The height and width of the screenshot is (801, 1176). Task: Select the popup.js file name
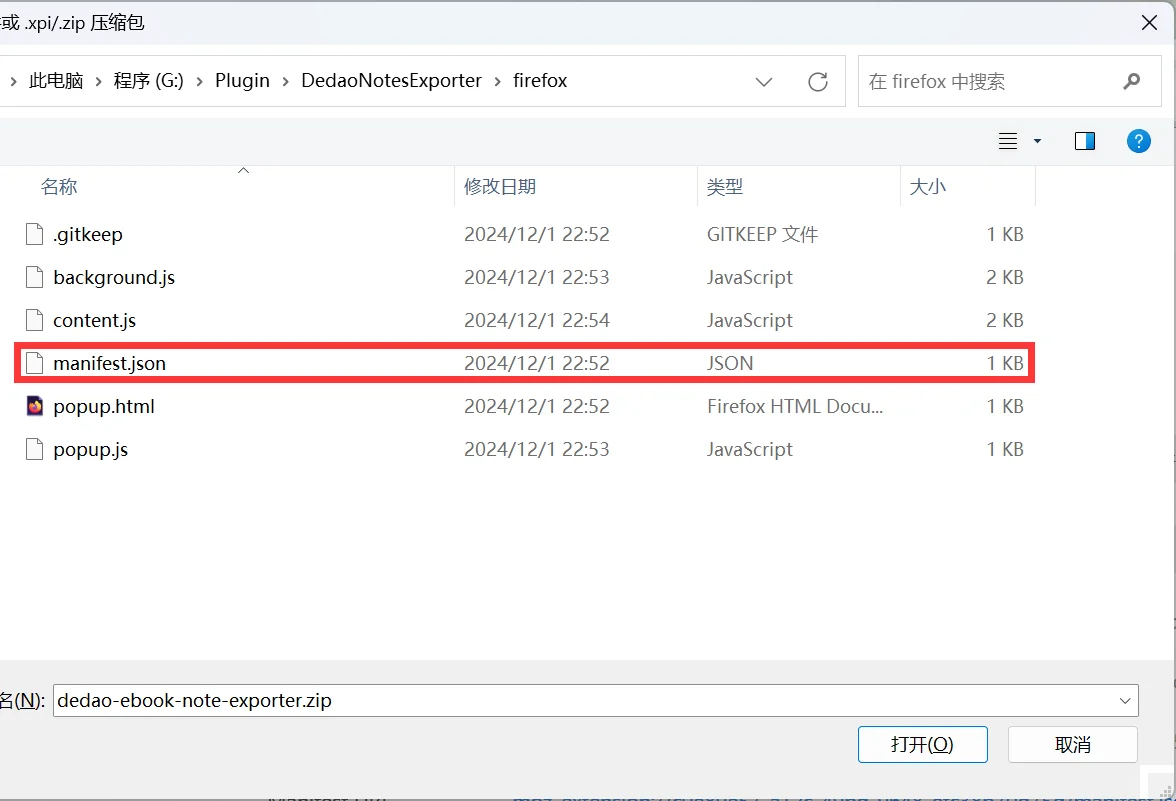[91, 448]
